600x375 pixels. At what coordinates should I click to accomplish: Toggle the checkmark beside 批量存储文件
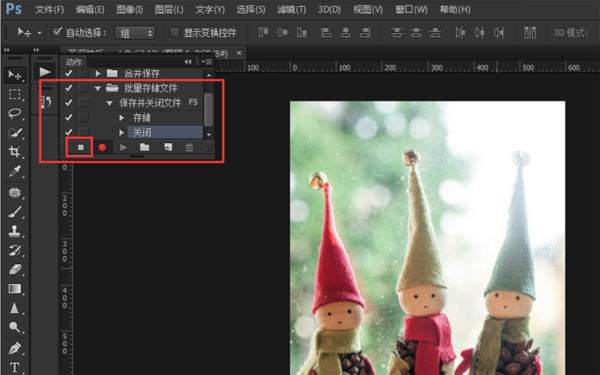(x=68, y=88)
